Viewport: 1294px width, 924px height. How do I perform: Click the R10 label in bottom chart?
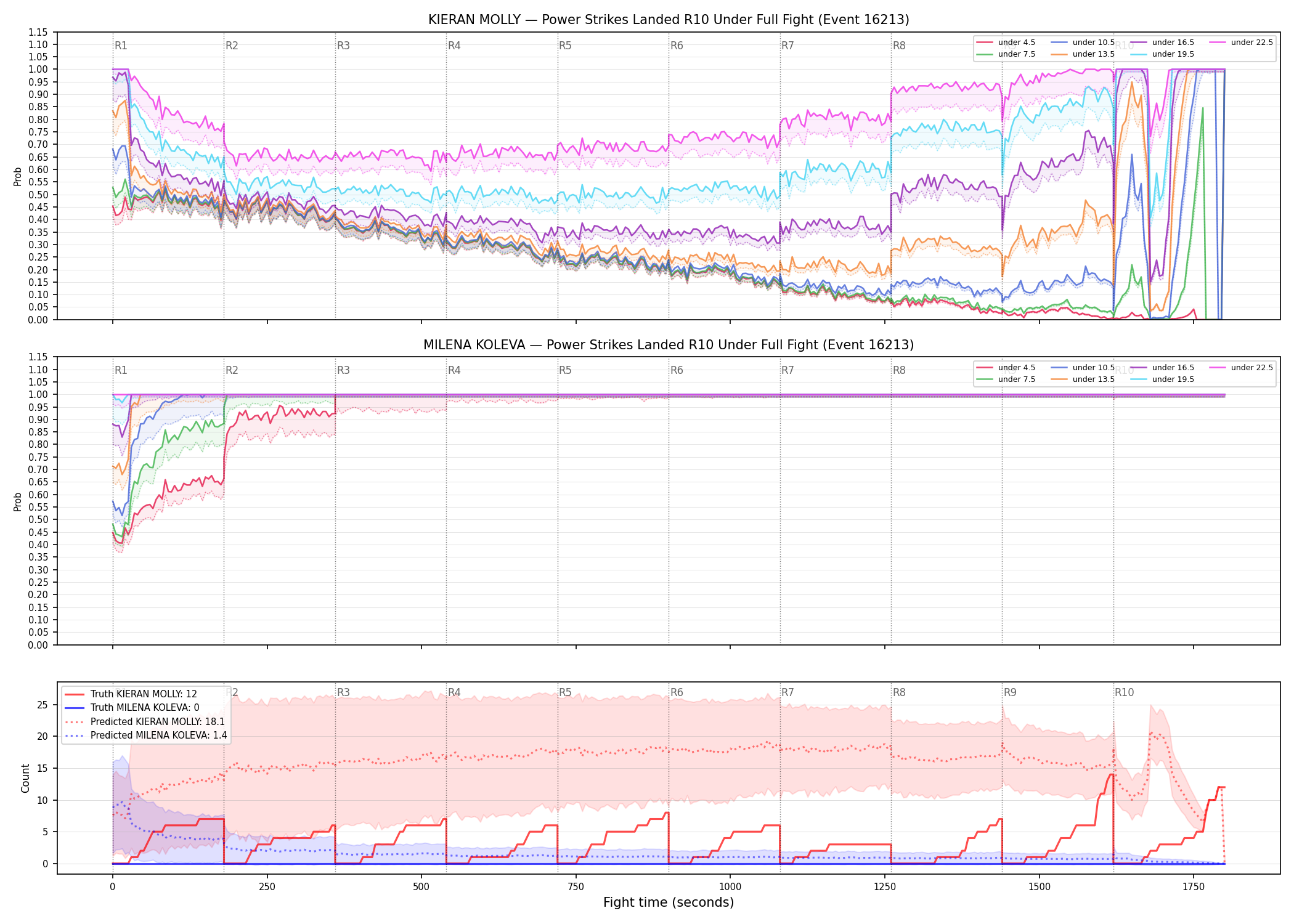(1124, 692)
